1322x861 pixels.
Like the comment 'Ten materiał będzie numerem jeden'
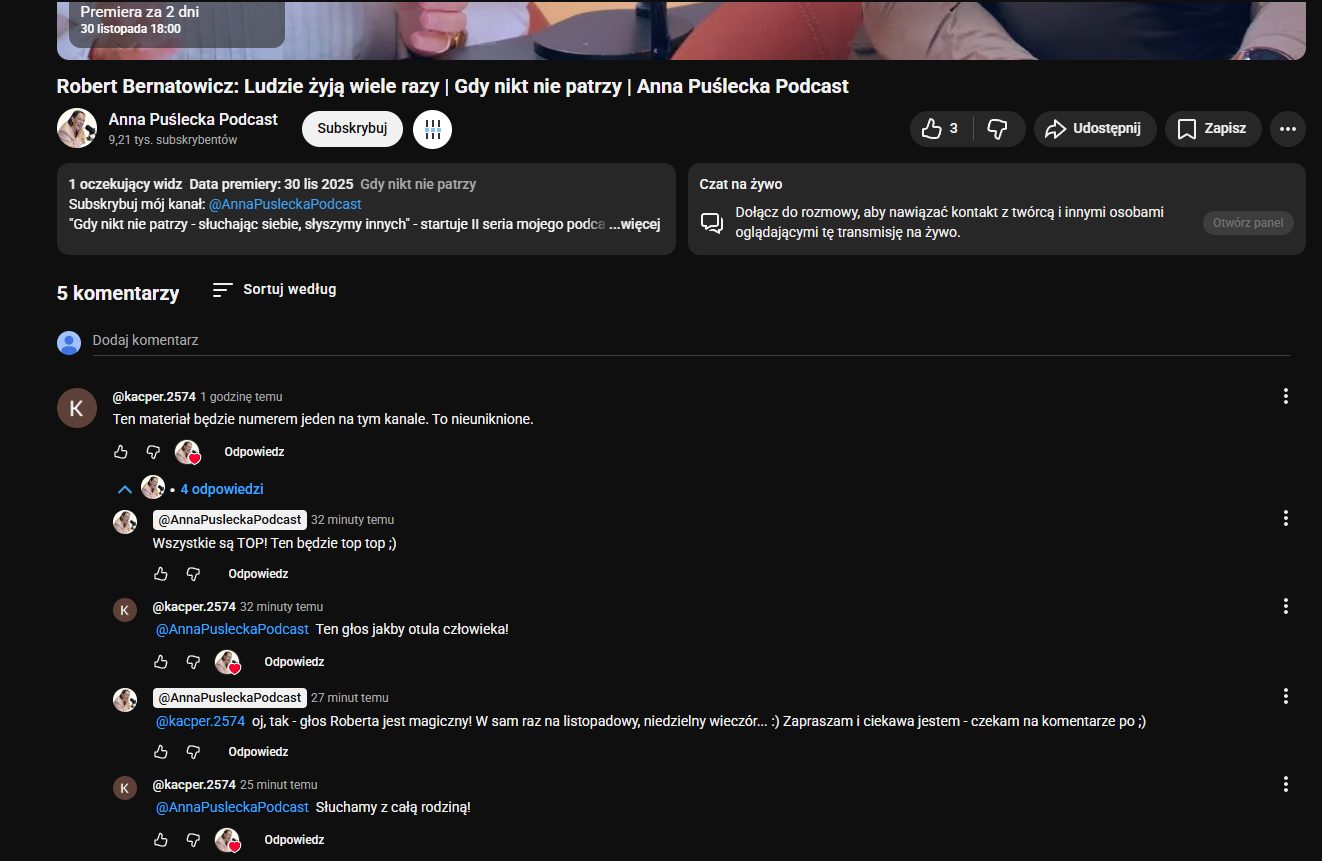(121, 452)
